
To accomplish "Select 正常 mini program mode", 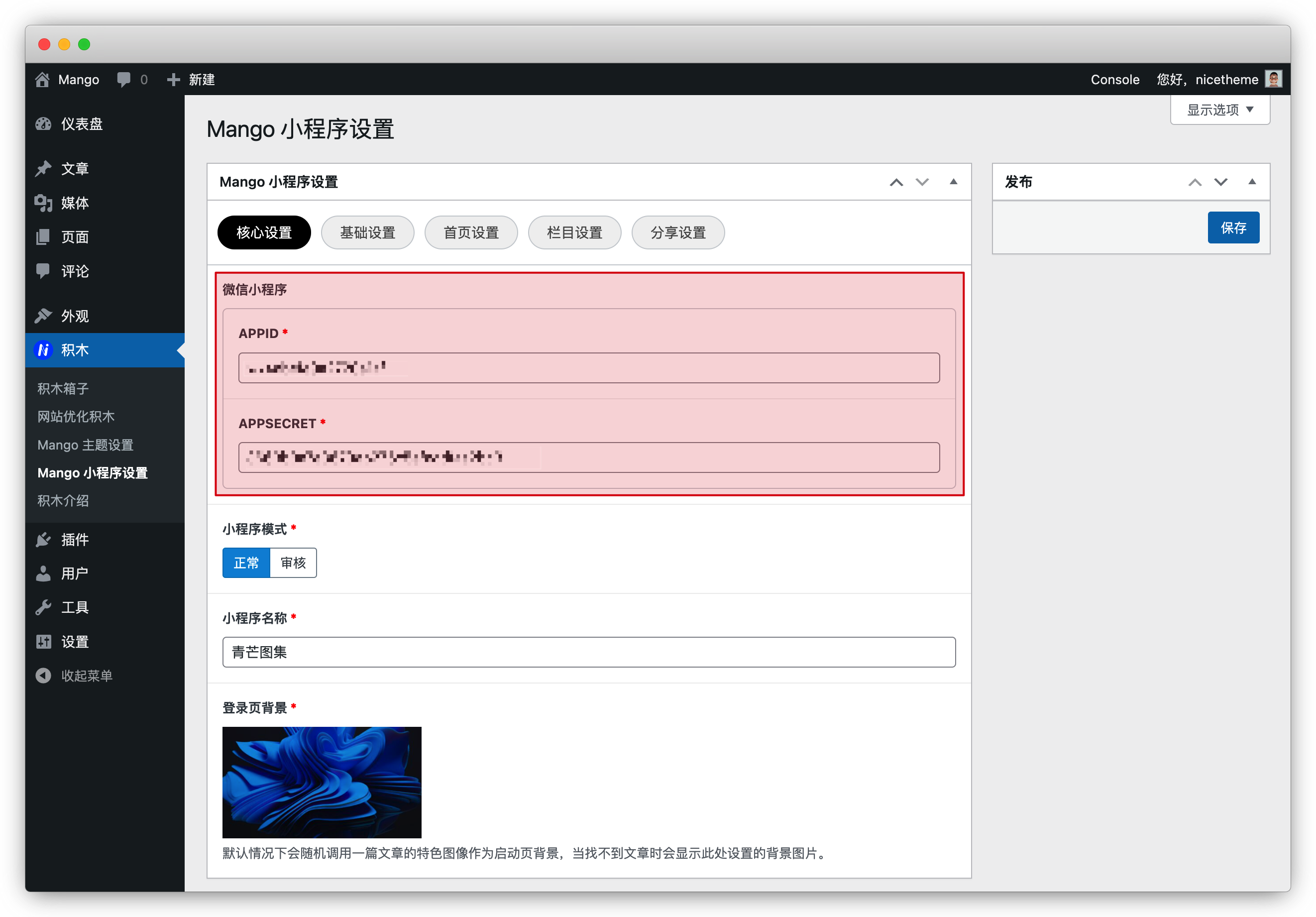I will pyautogui.click(x=246, y=563).
